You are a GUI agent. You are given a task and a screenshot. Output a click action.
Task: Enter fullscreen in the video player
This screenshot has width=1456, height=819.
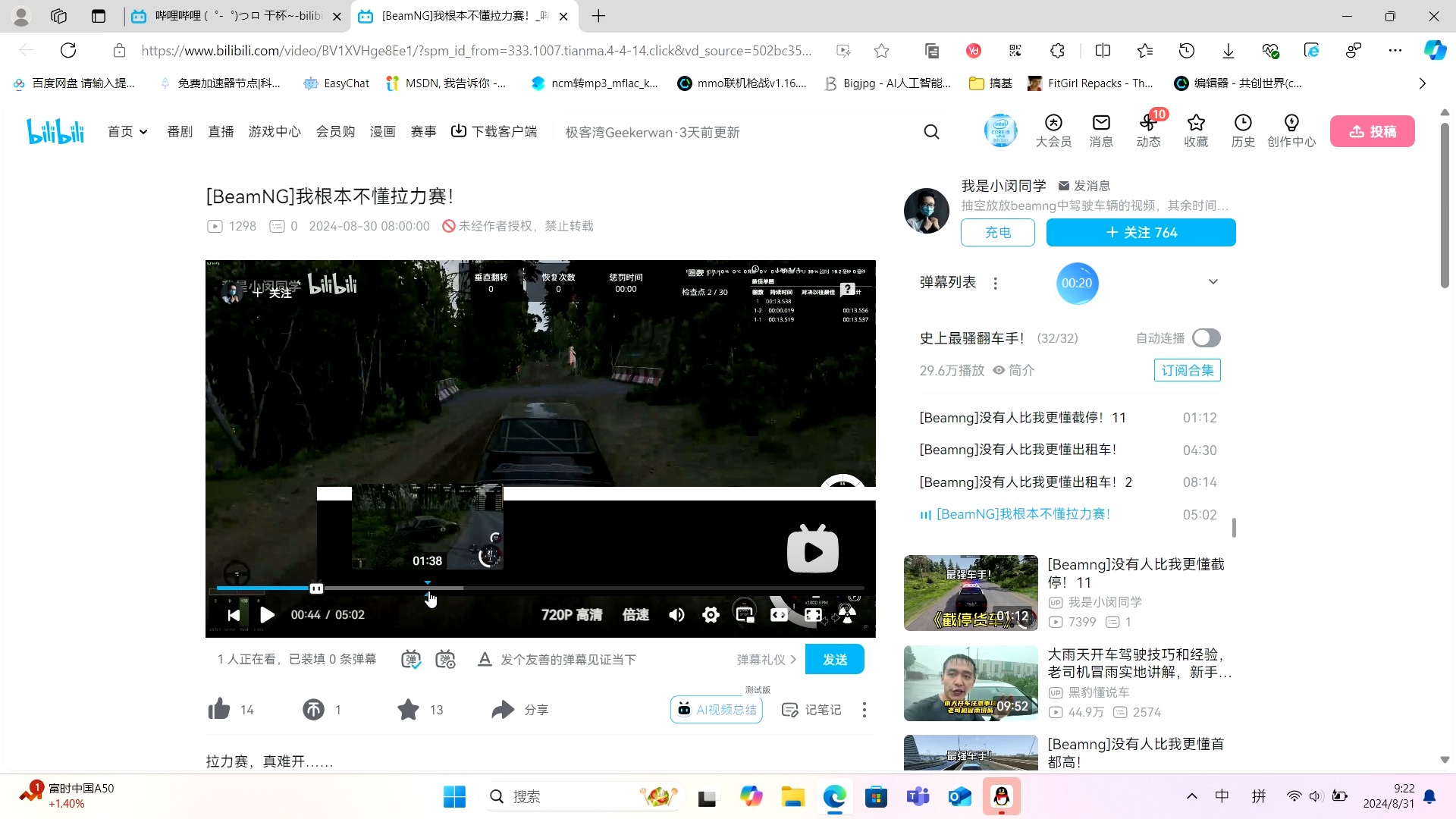click(x=813, y=615)
